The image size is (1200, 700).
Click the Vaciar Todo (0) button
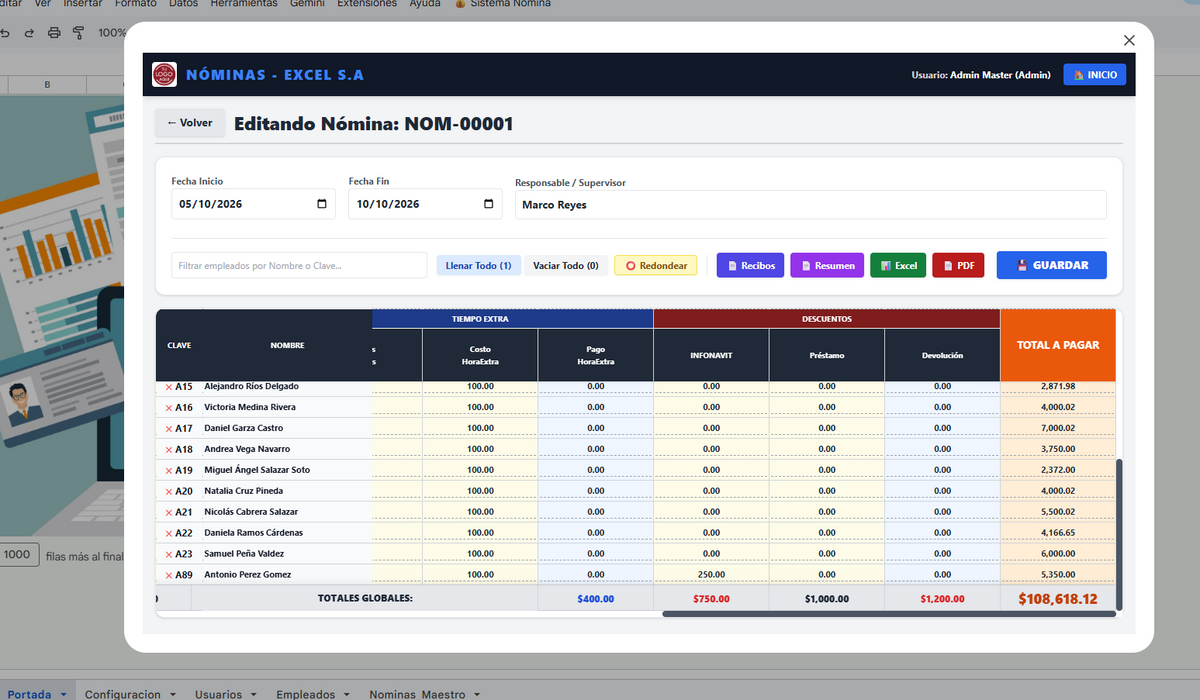(566, 265)
